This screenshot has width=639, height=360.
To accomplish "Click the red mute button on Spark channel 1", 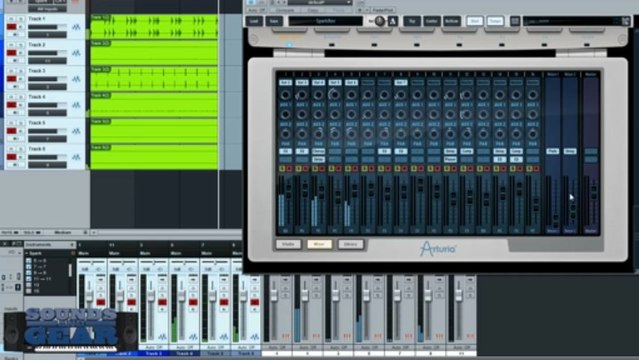I will (289, 168).
